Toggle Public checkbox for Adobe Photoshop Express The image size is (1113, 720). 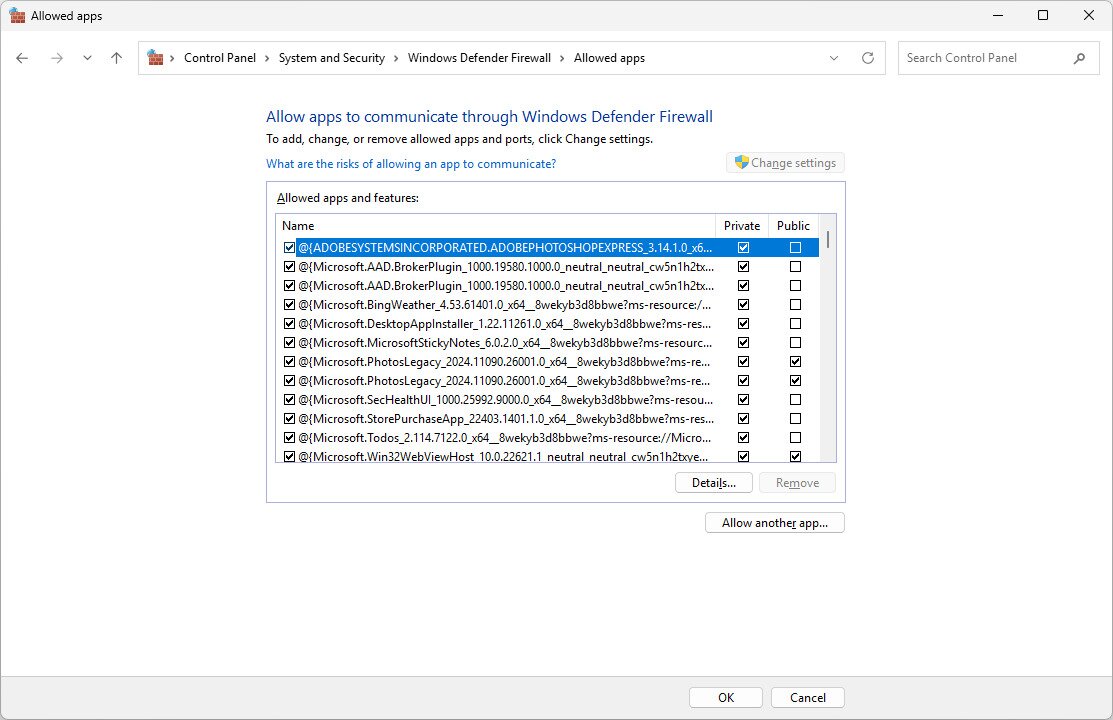click(795, 247)
